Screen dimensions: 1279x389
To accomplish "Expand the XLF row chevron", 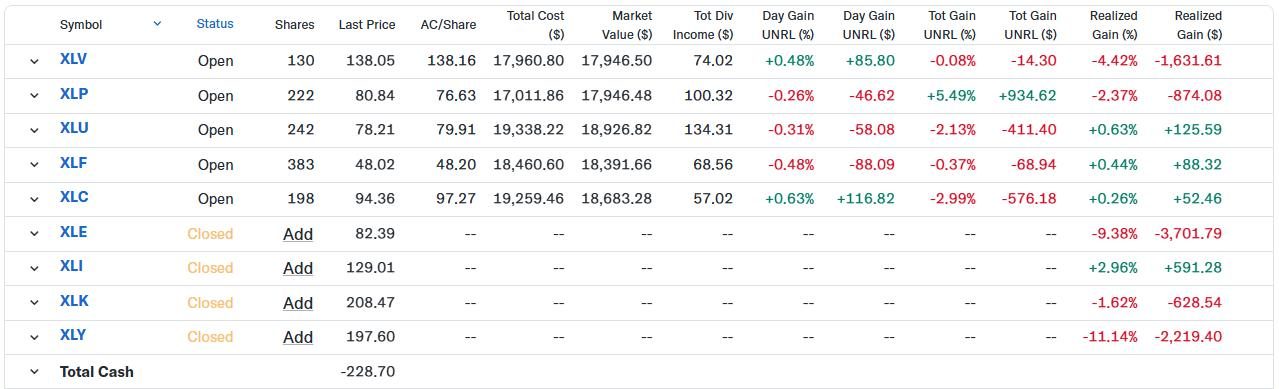I will (x=34, y=165).
